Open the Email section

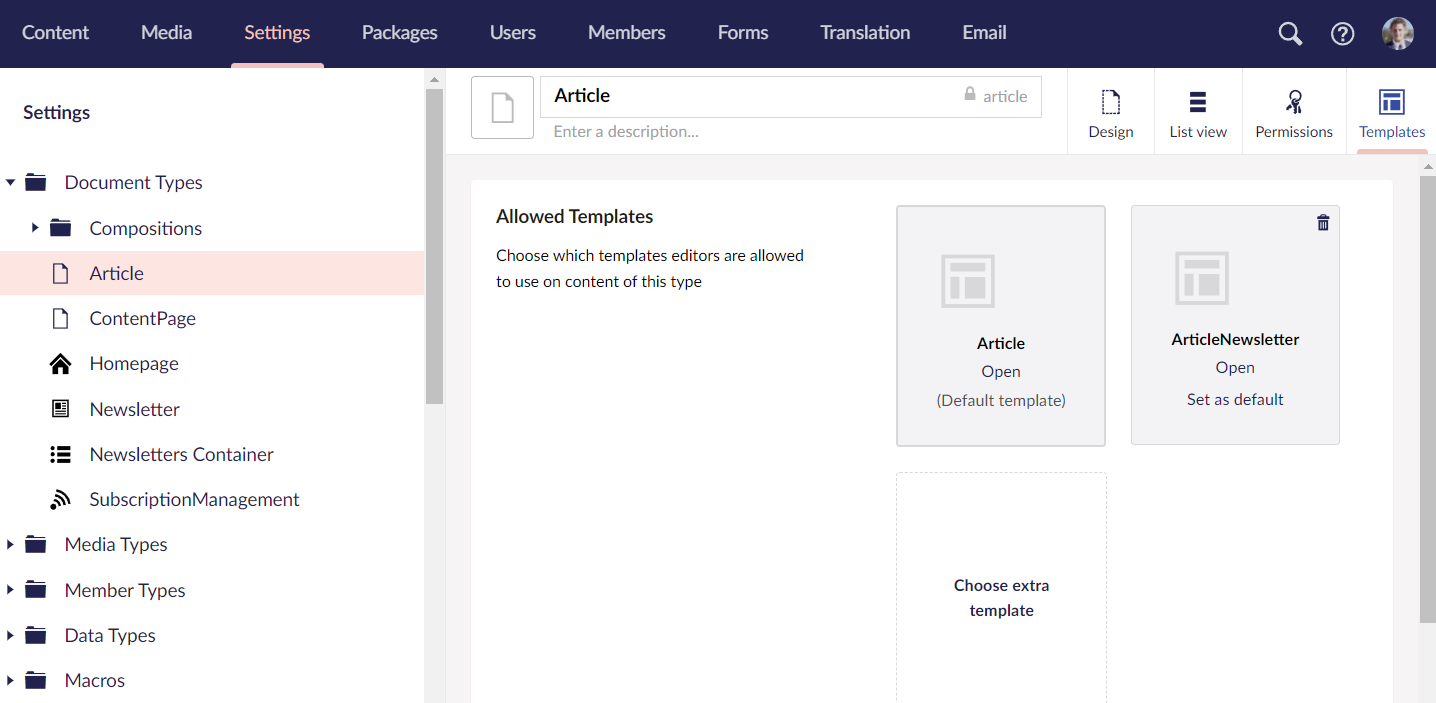point(984,33)
